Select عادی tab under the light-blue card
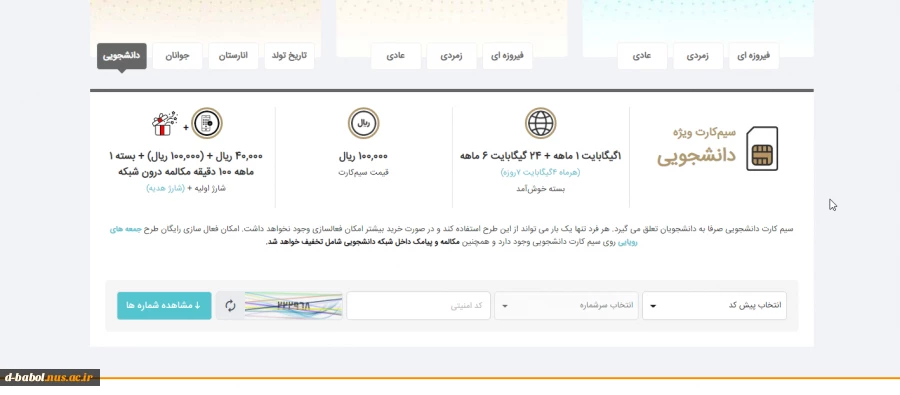This screenshot has height=395, width=900. 642,56
